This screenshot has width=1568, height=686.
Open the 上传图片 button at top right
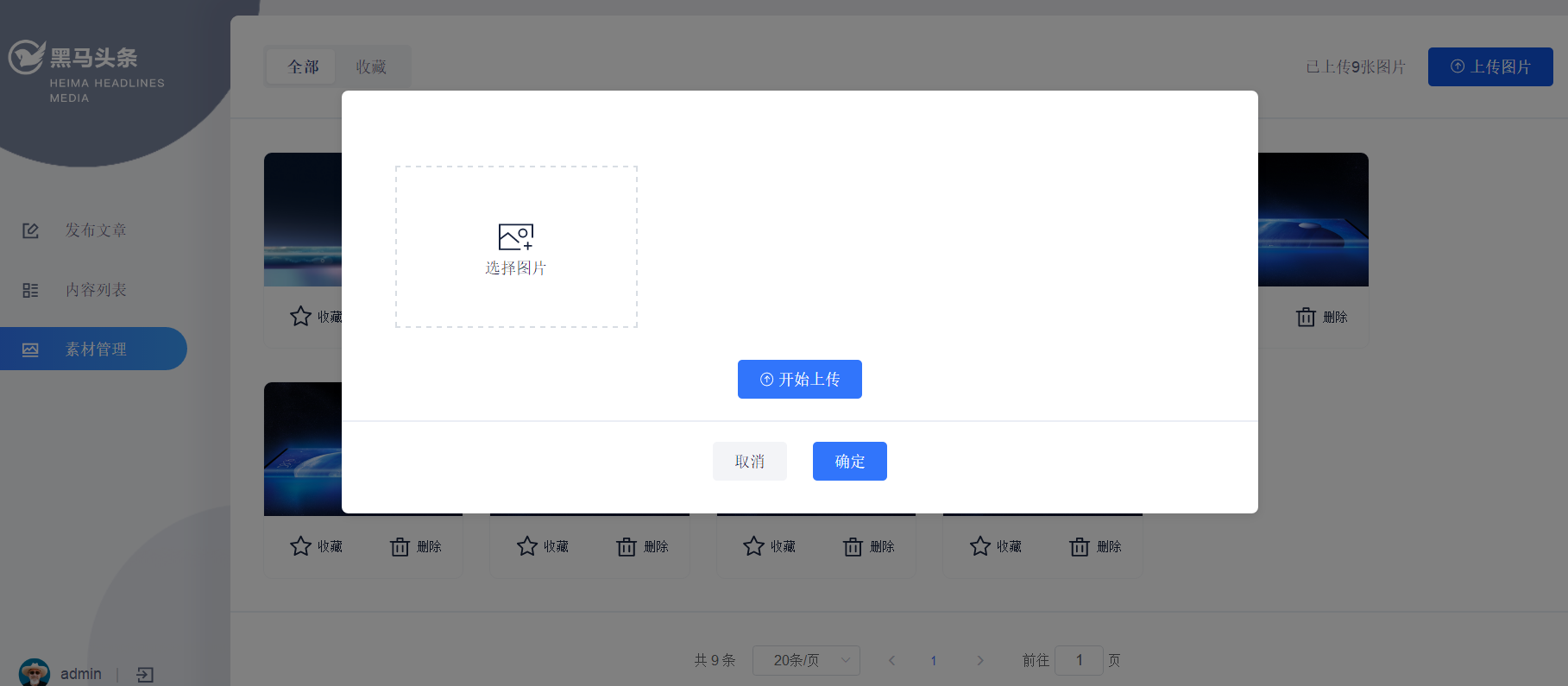1490,66
